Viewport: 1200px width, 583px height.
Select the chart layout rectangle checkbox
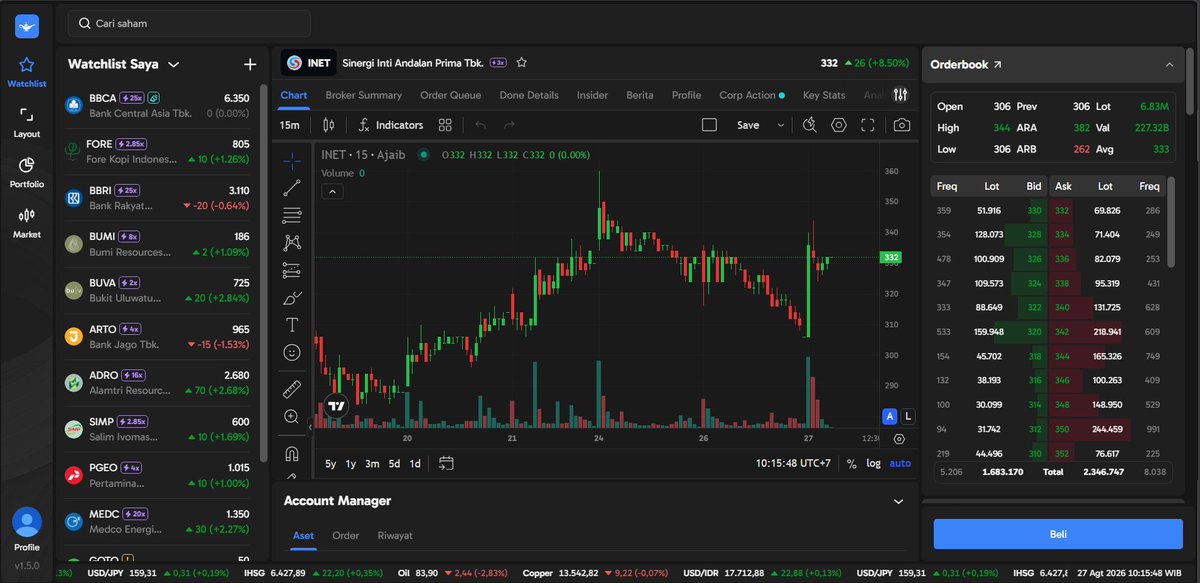(709, 125)
